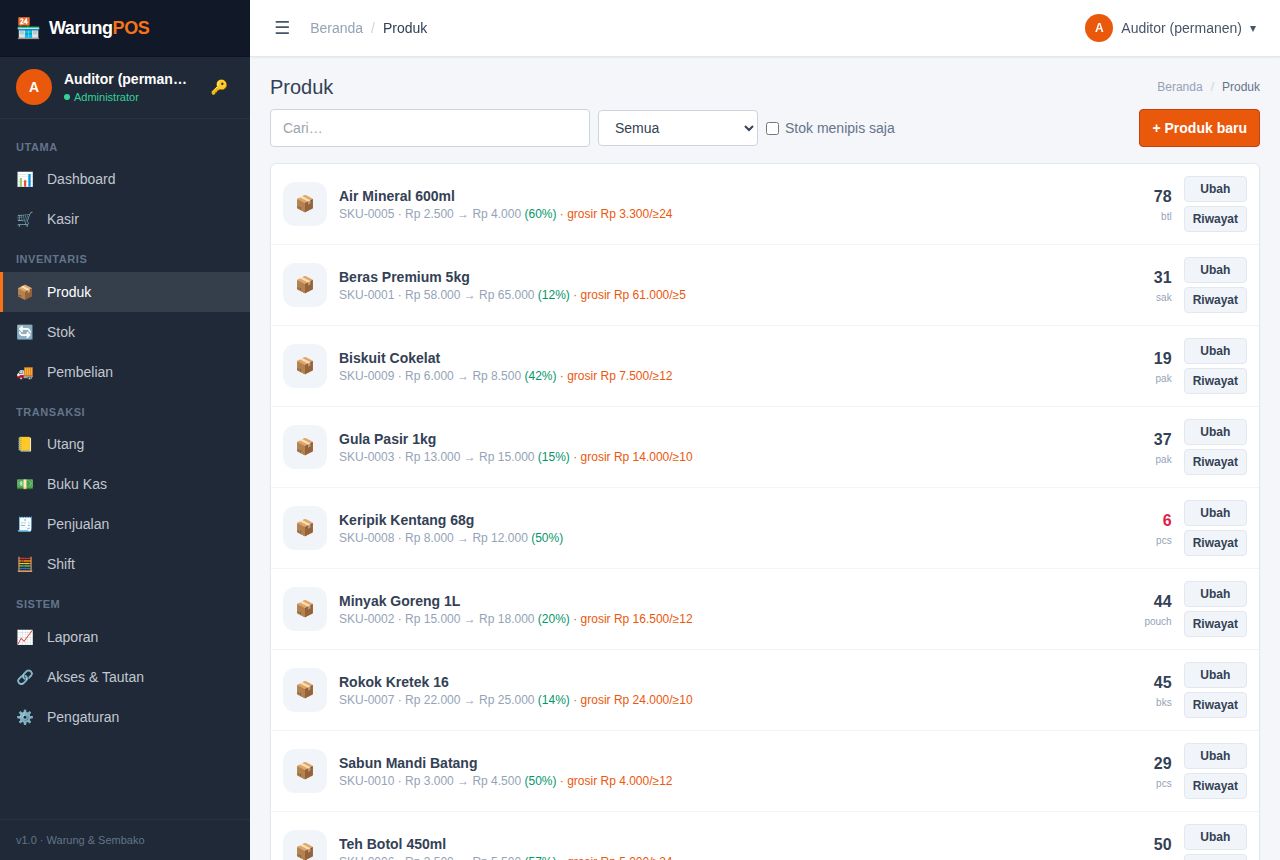Click the grosir Rp 3.300/≥24 price text

click(620, 214)
